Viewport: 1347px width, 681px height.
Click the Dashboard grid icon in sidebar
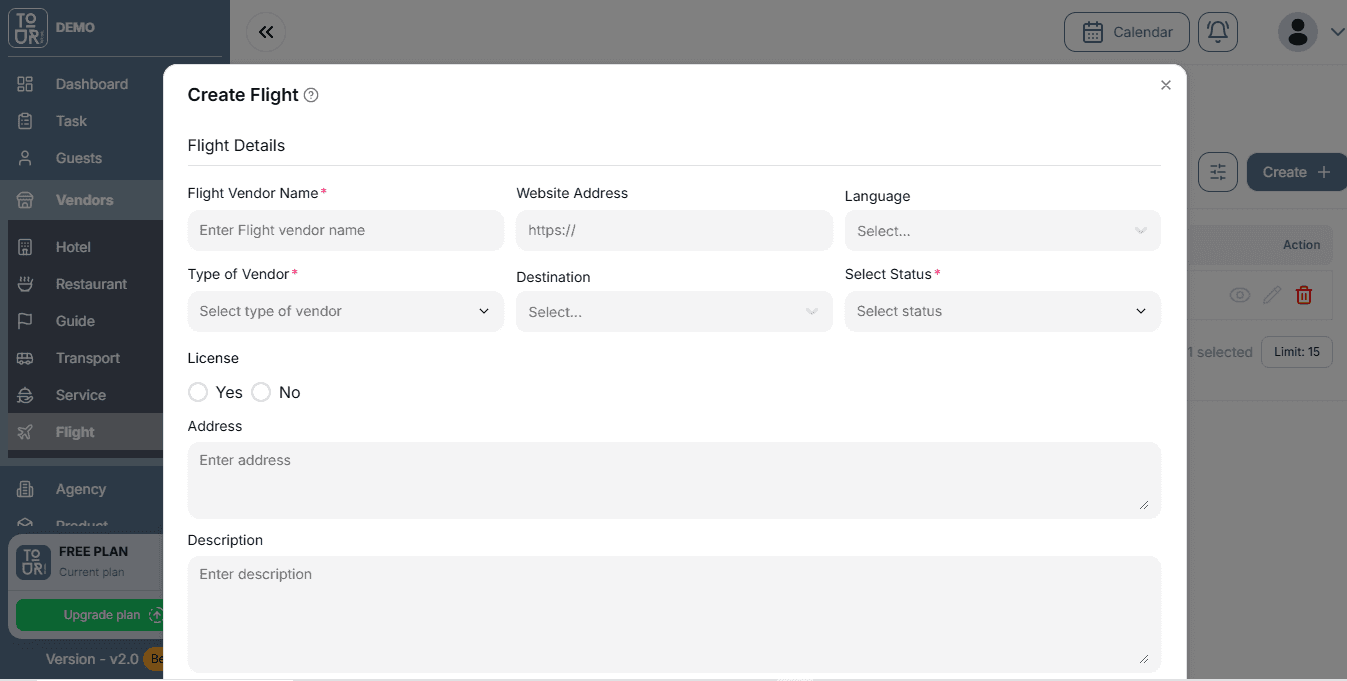click(x=26, y=84)
